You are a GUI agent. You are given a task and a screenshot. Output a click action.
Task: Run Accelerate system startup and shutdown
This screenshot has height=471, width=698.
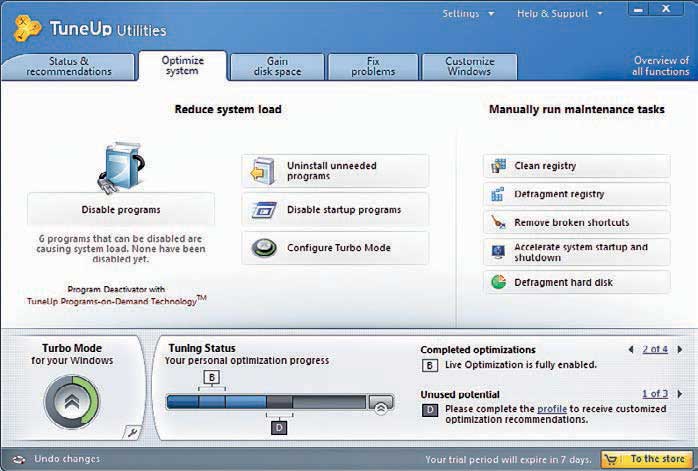coord(576,252)
